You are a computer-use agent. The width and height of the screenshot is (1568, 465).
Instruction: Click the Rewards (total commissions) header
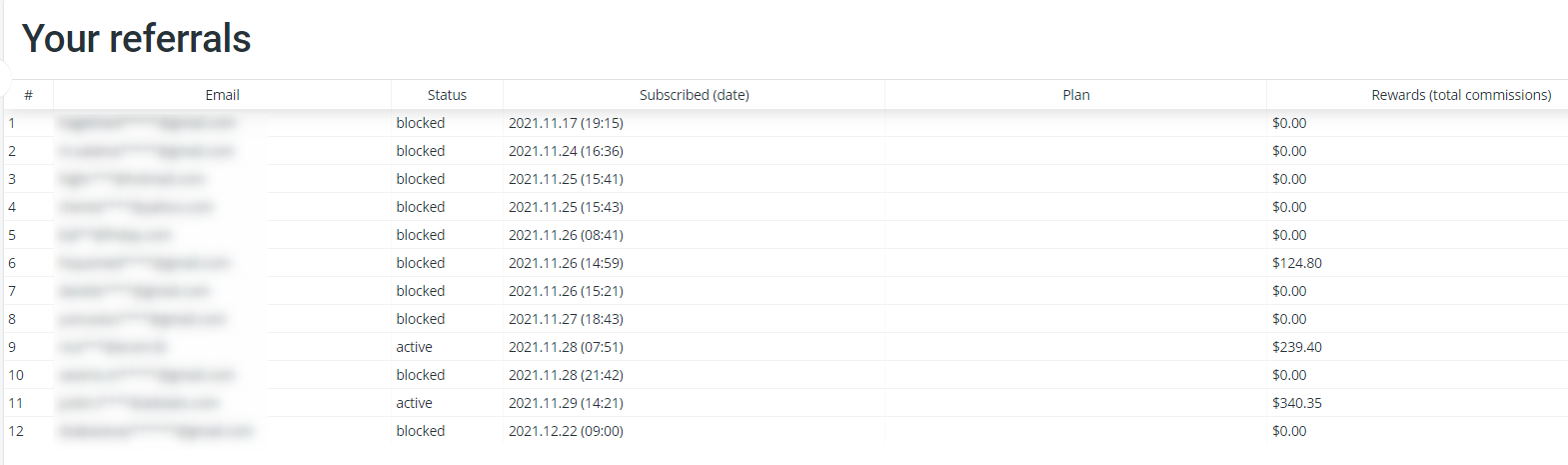[1461, 95]
